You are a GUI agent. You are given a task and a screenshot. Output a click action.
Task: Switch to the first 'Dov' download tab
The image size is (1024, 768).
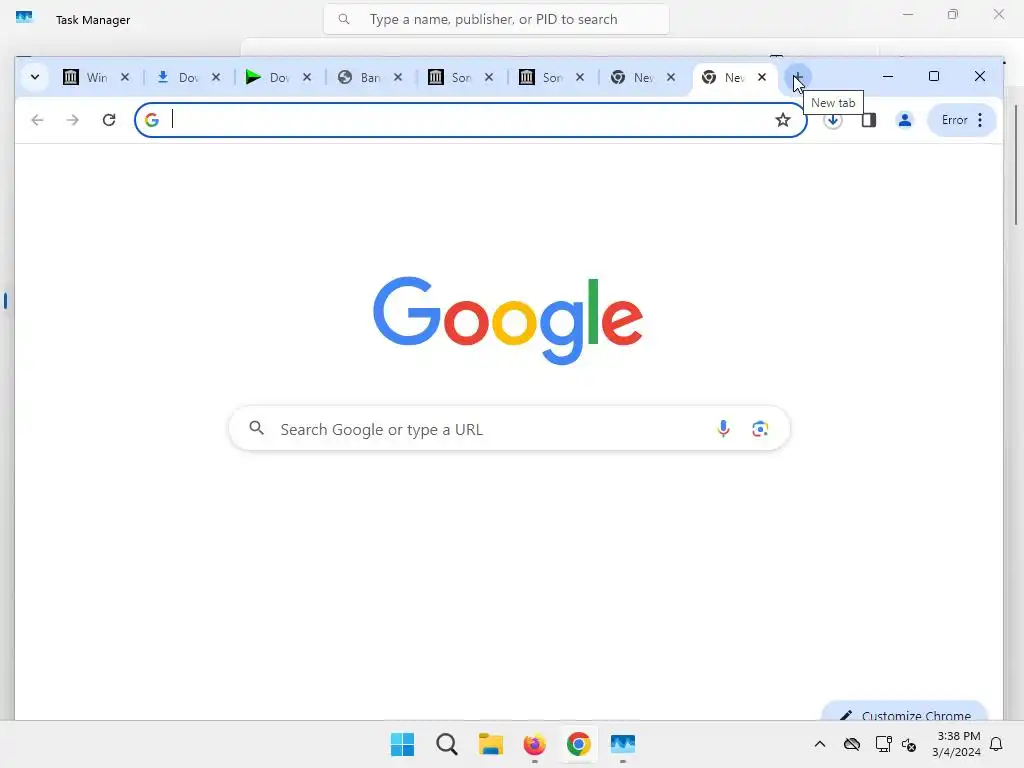178,77
